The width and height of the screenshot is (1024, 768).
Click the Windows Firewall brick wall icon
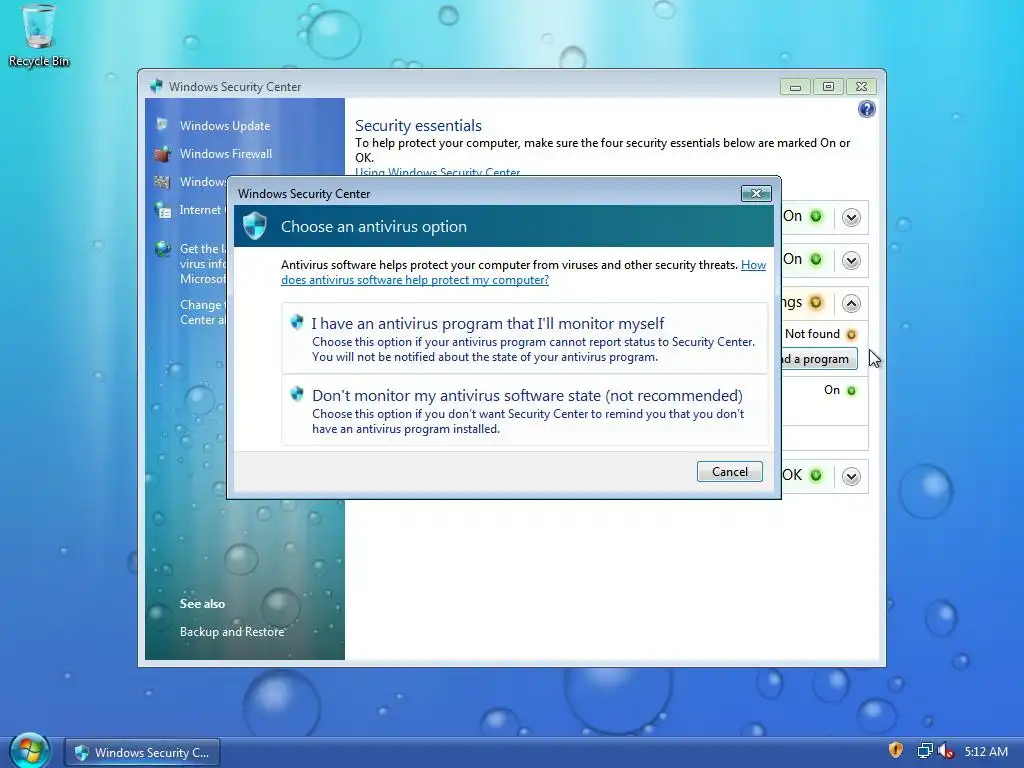(x=162, y=153)
